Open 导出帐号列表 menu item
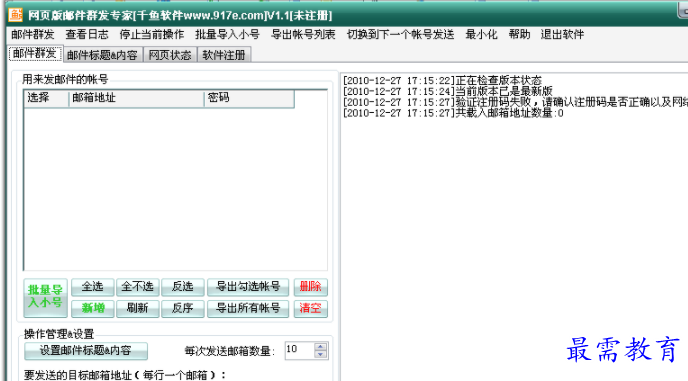 [303, 35]
